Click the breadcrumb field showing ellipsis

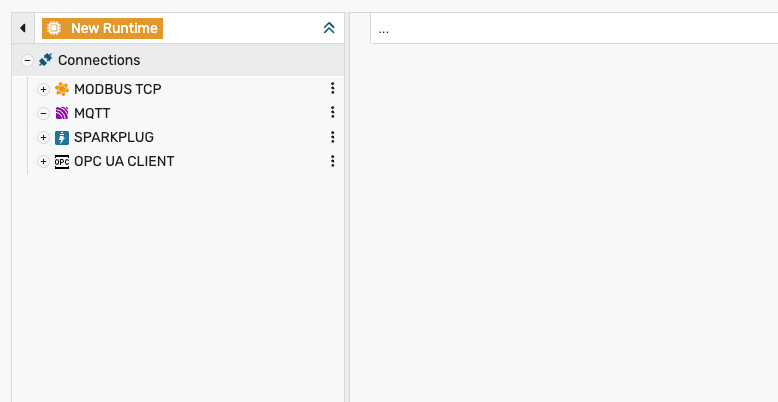(570, 29)
